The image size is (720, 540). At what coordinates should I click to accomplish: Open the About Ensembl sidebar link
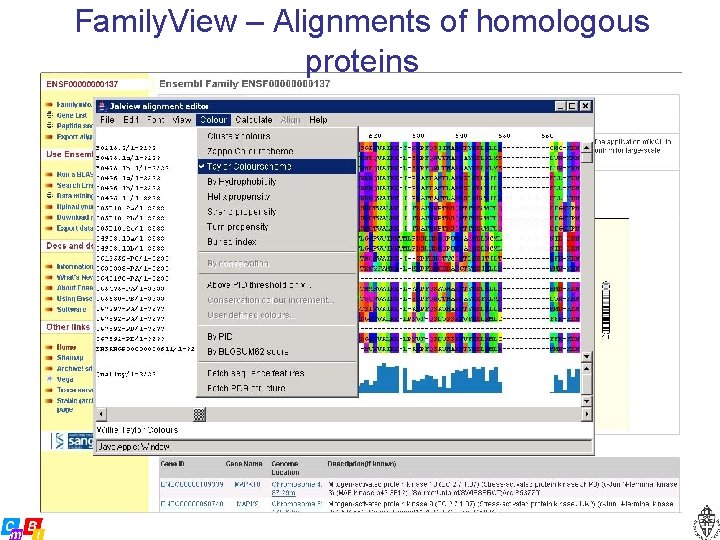point(75,288)
